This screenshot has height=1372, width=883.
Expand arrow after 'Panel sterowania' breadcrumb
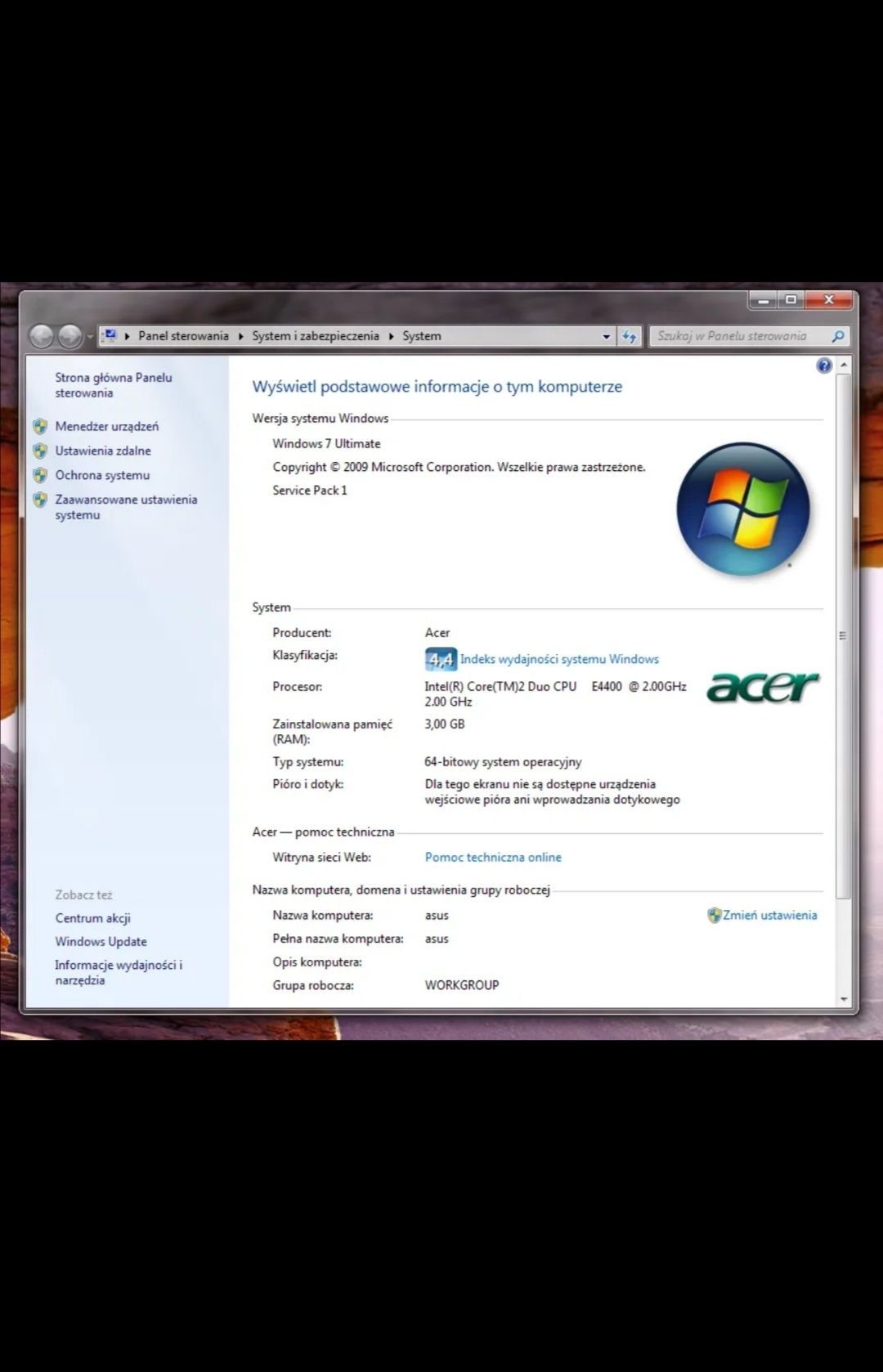[x=240, y=336]
